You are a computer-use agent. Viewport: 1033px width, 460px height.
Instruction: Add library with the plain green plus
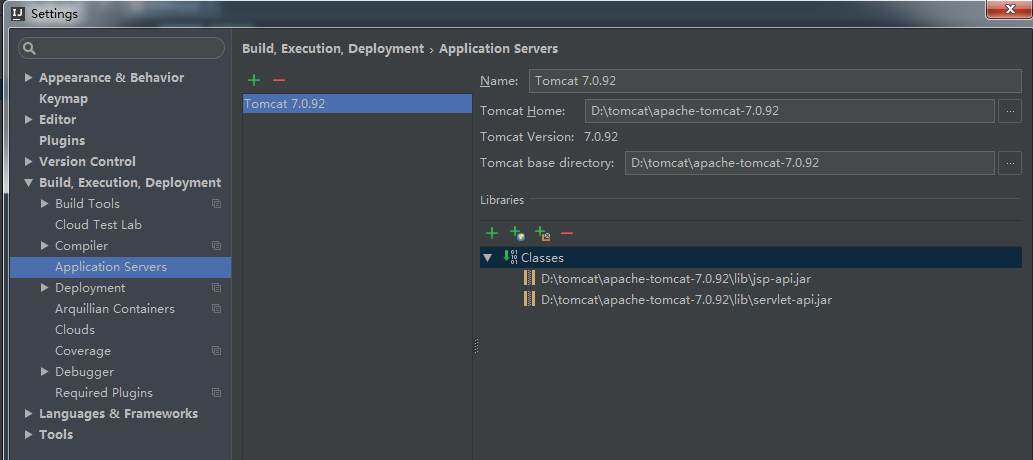[x=491, y=233]
